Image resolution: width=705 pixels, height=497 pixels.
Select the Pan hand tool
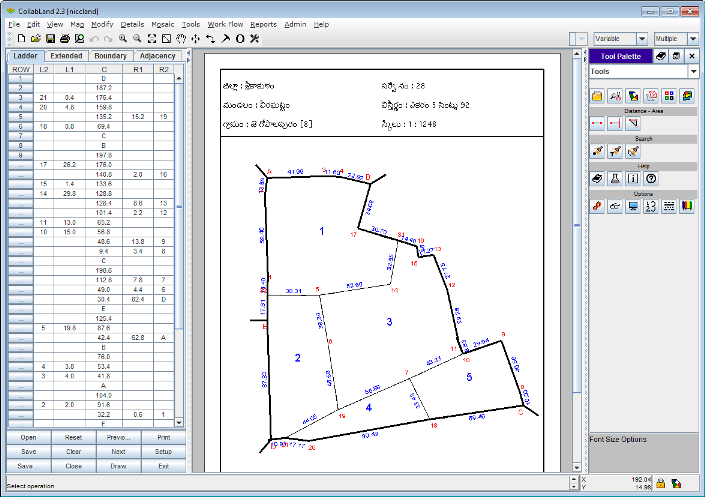(x=181, y=39)
